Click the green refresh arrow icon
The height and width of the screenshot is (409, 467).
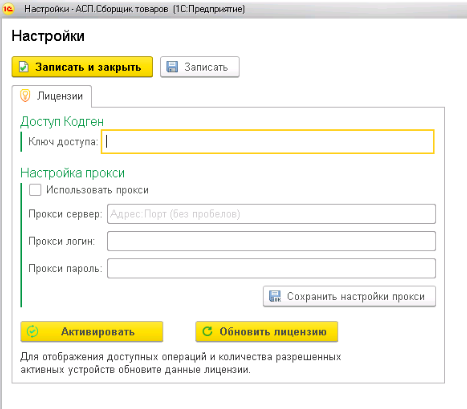click(207, 331)
